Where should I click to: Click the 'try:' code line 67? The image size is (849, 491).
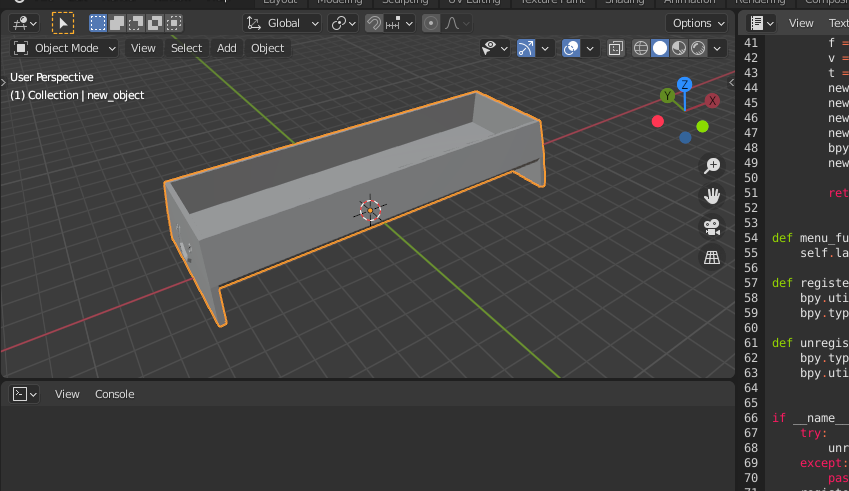[x=813, y=433]
